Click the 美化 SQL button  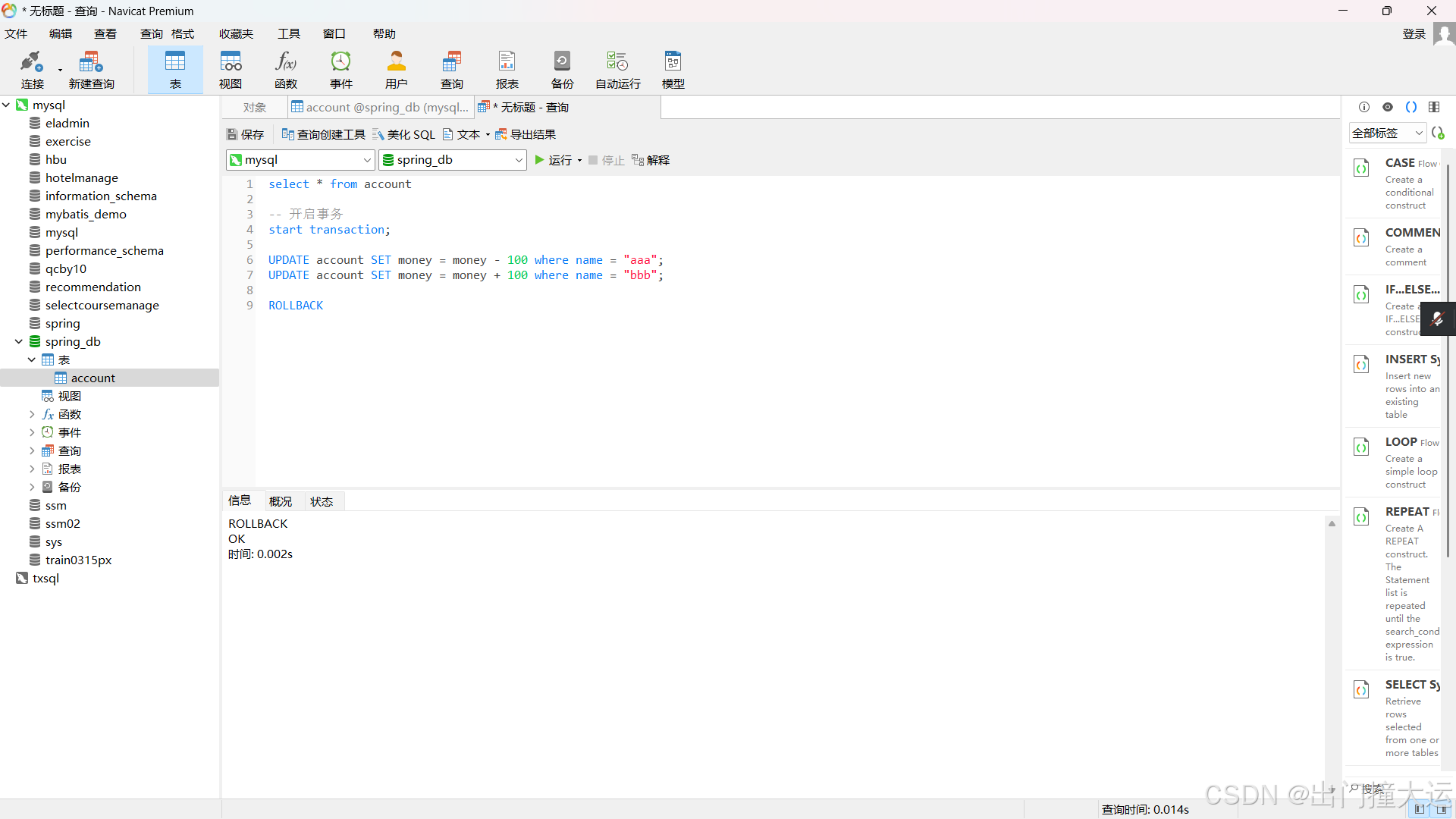[403, 134]
